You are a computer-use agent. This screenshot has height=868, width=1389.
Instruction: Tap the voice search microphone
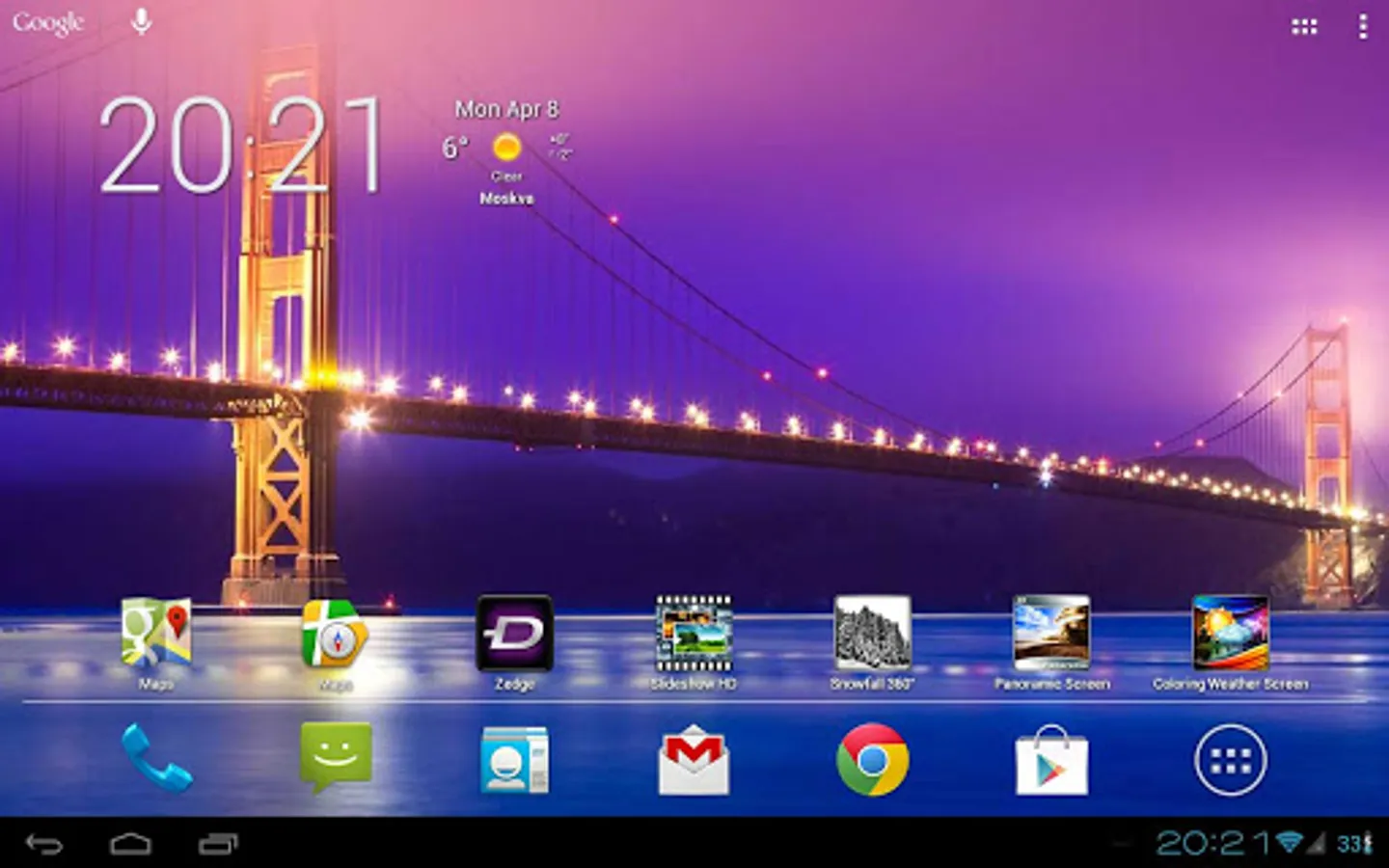(x=141, y=21)
